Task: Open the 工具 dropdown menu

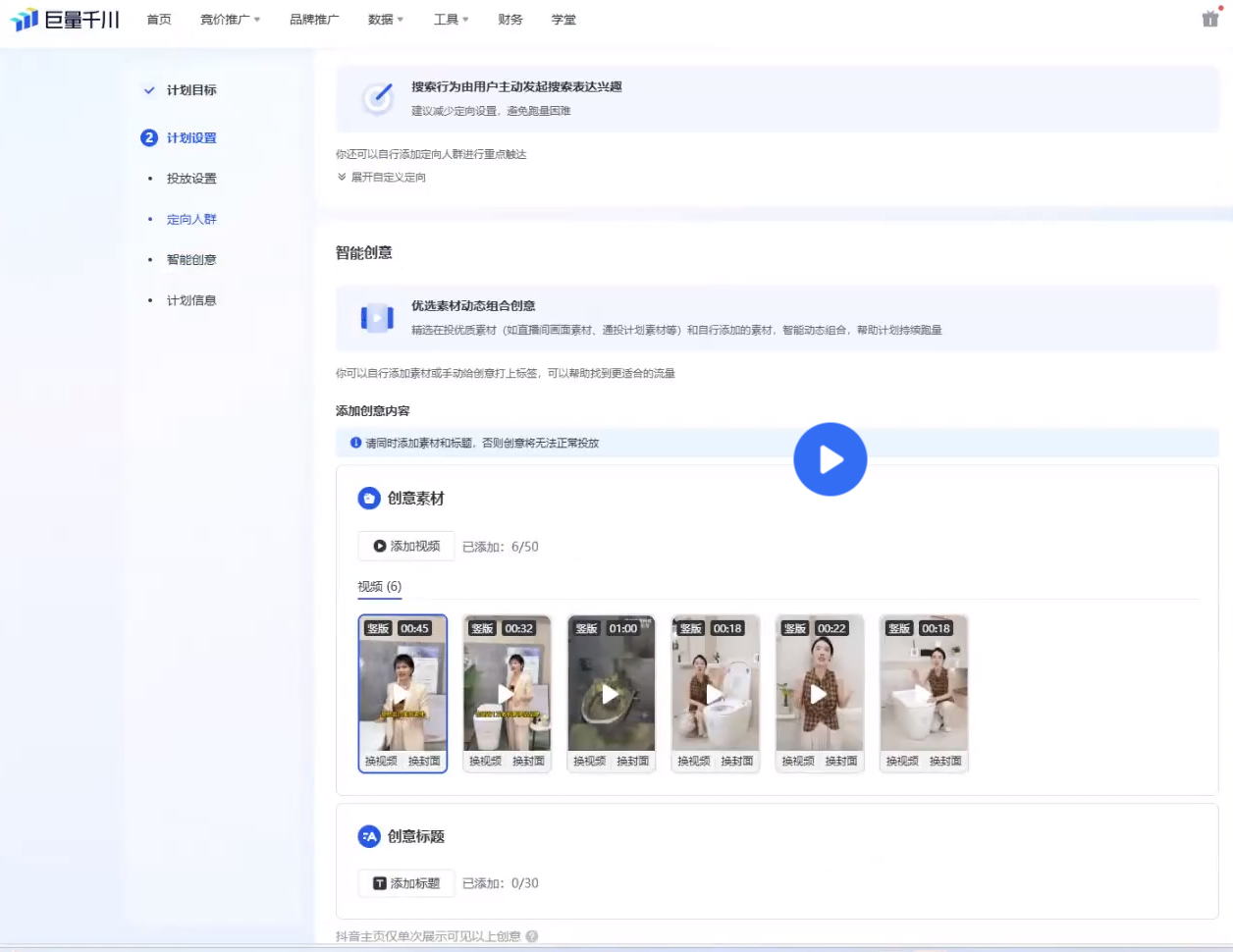Action: tap(451, 20)
